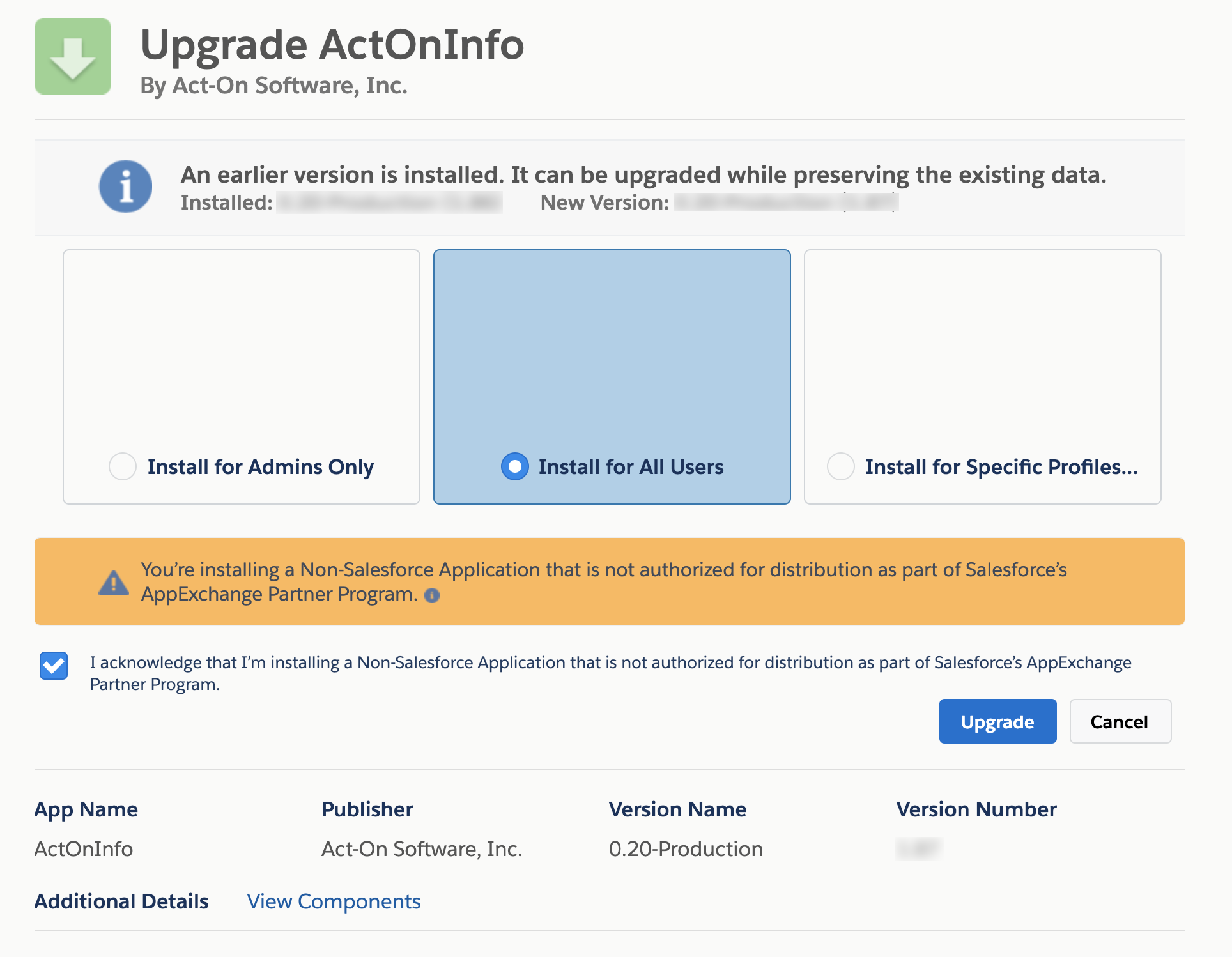Click the acknowledgement text beside the checkbox
This screenshot has width=1232, height=957.
coord(610,673)
